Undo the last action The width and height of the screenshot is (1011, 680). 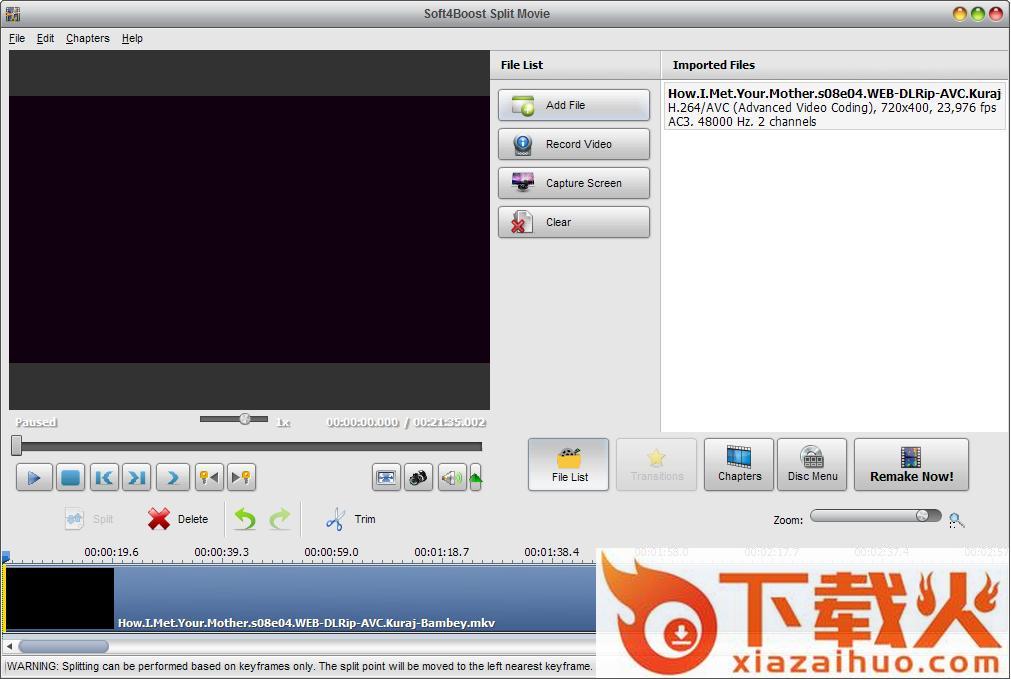pos(245,519)
